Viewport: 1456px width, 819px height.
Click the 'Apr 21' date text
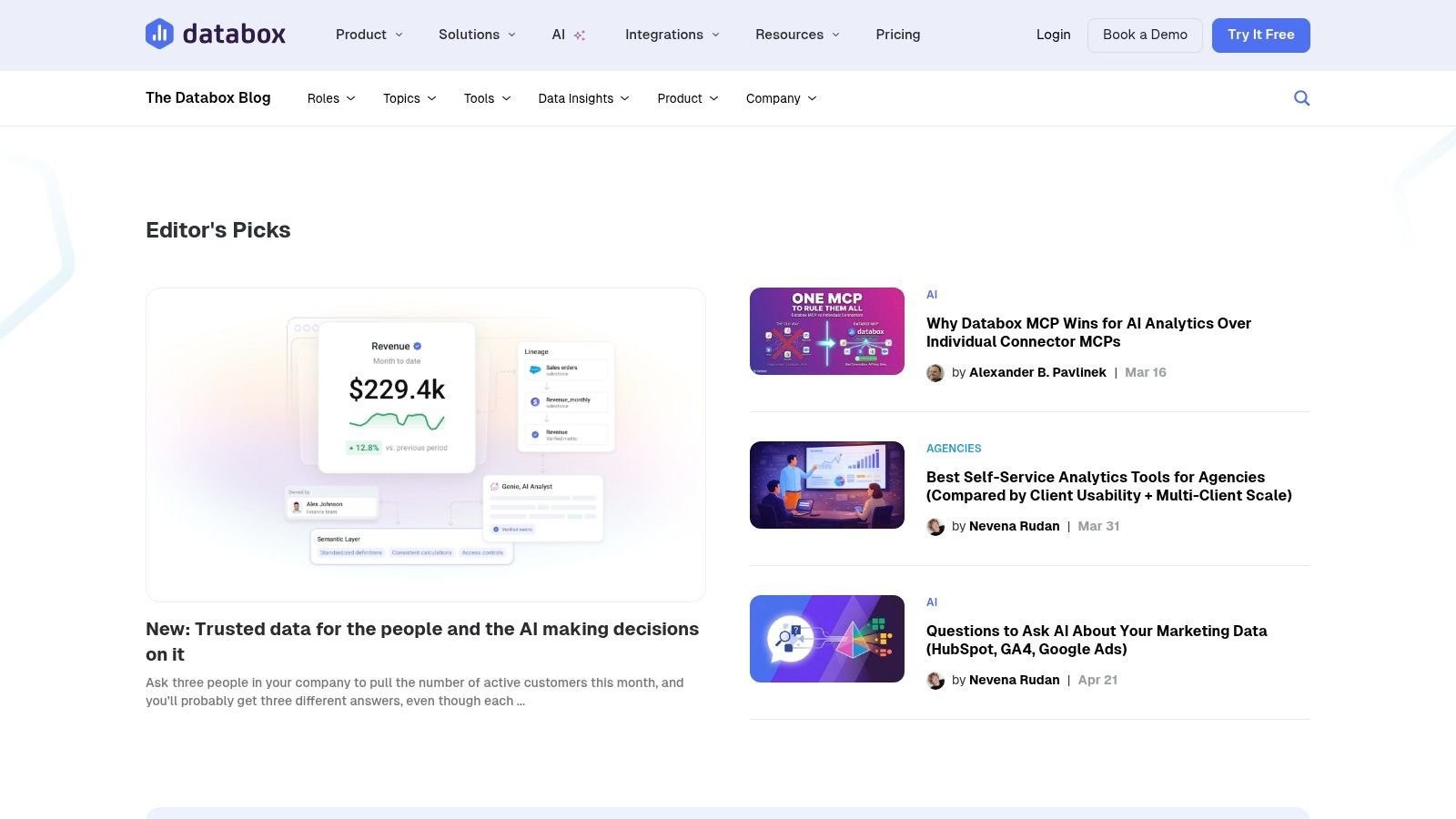(1097, 680)
